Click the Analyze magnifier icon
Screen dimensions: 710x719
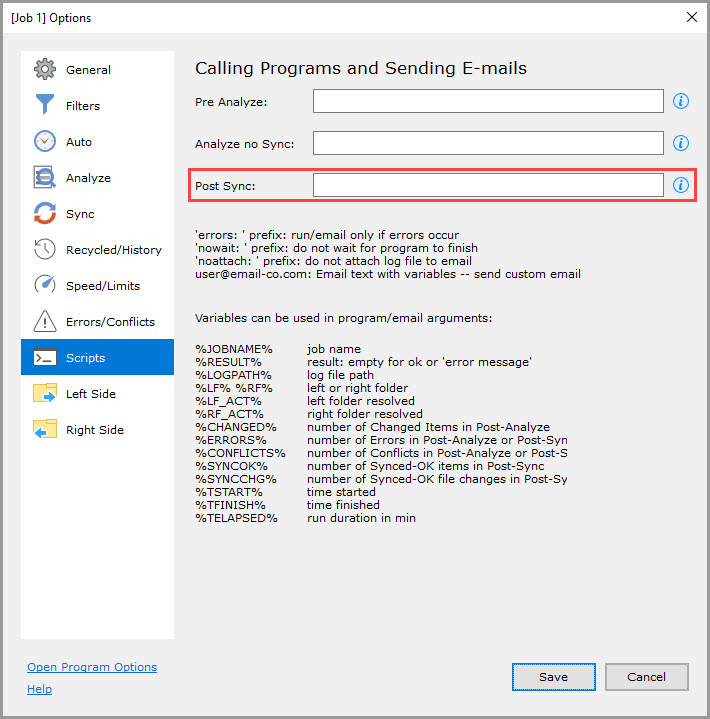[45, 178]
